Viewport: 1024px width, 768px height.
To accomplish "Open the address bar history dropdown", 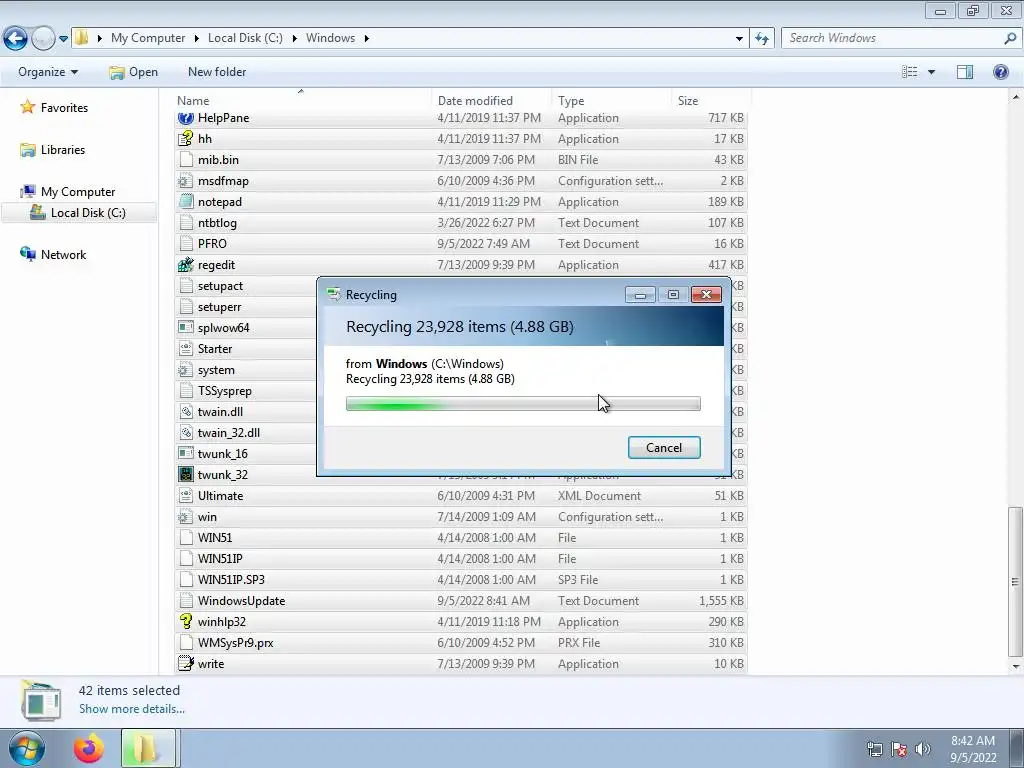I will [739, 39].
